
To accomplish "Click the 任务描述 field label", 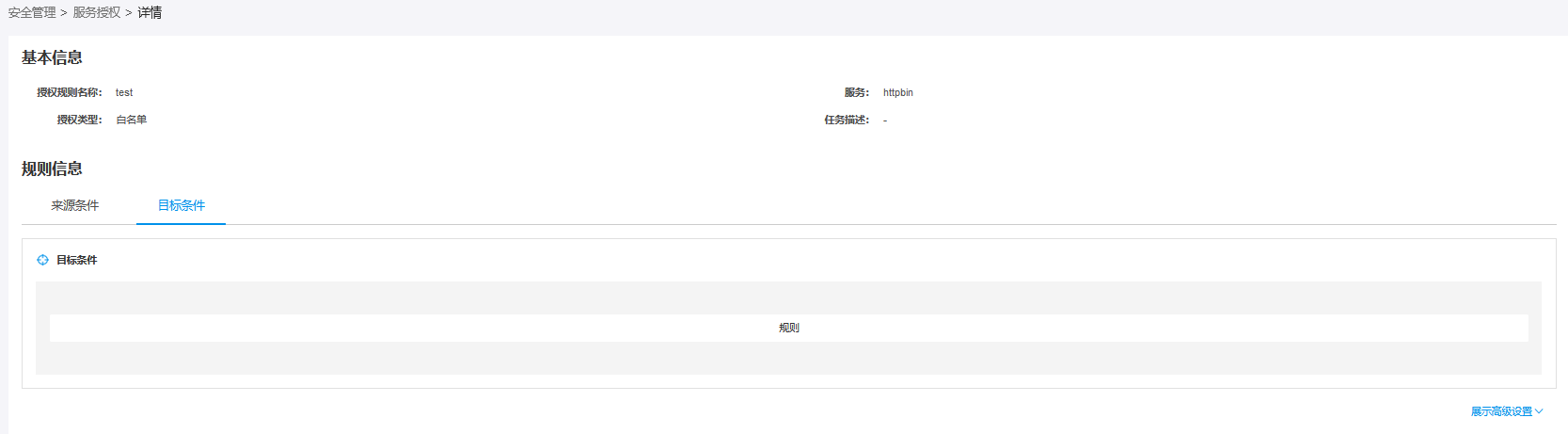I will tap(847, 120).
